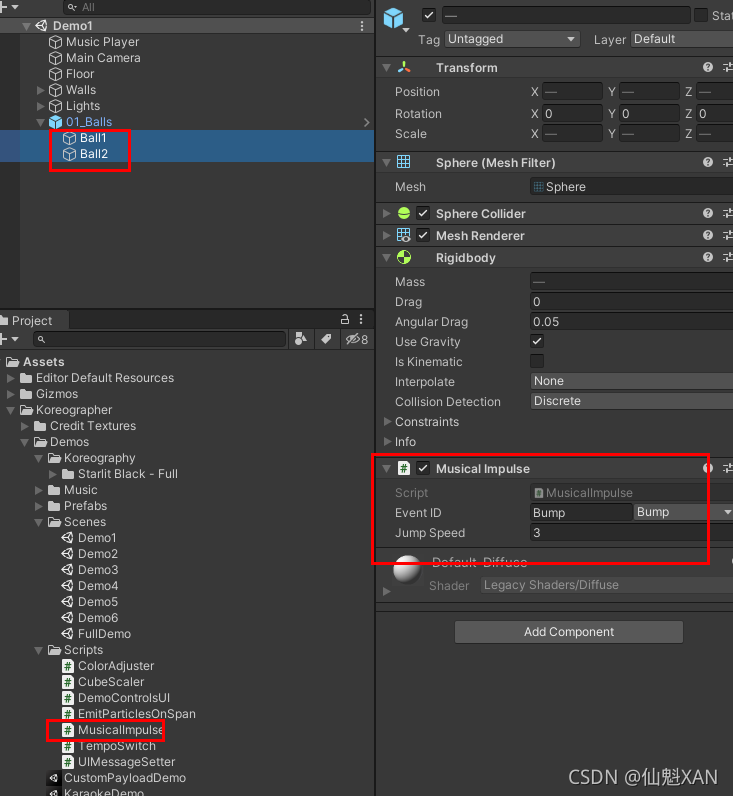
Task: Open the Project panel create plus button
Action: click(10, 339)
